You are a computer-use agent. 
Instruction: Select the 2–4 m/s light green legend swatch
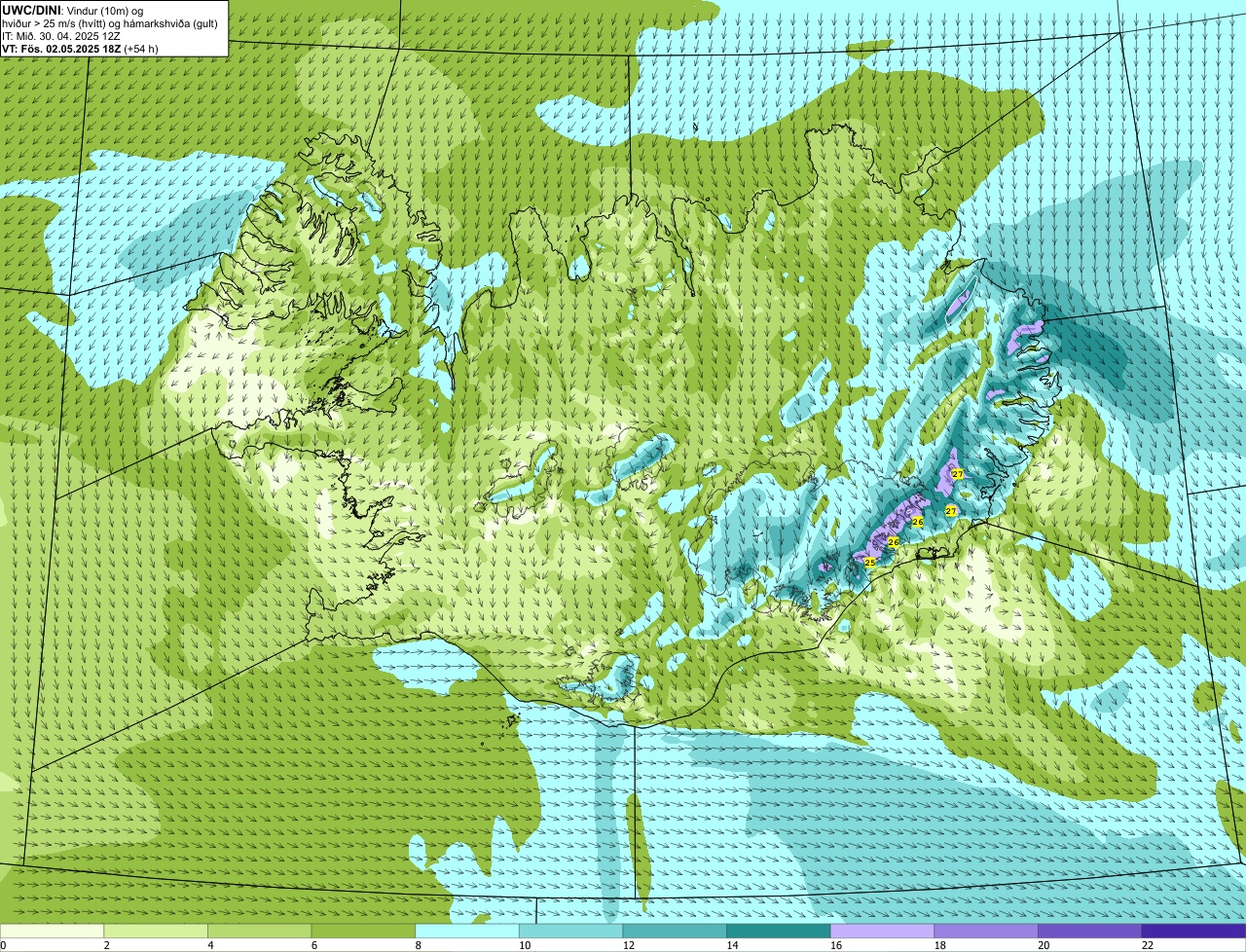pos(156,931)
